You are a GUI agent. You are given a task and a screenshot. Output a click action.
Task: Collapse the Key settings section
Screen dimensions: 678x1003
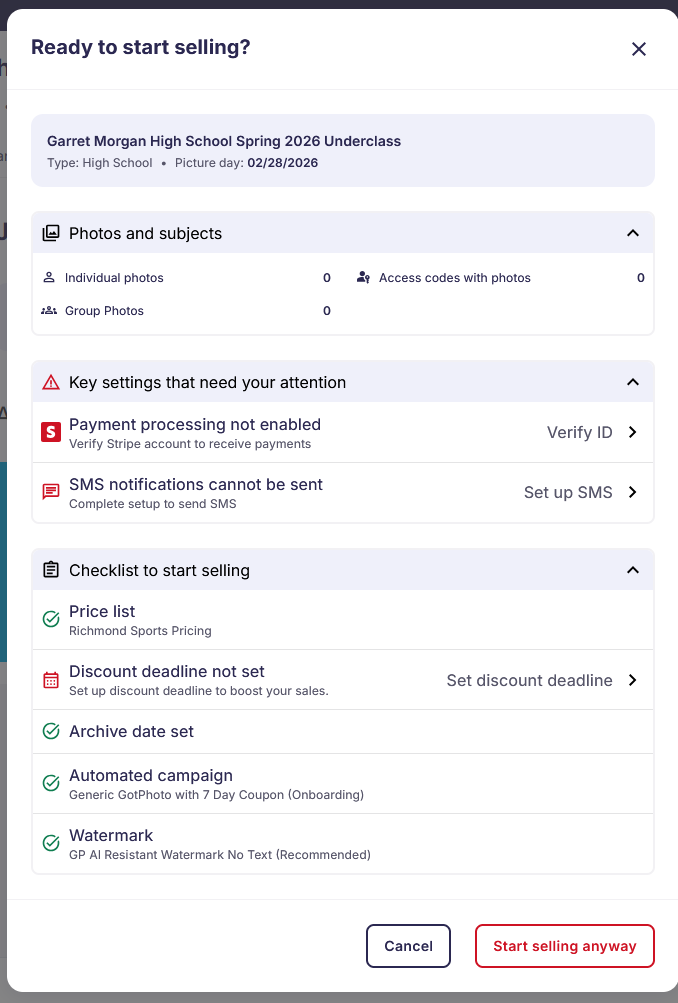pos(632,381)
